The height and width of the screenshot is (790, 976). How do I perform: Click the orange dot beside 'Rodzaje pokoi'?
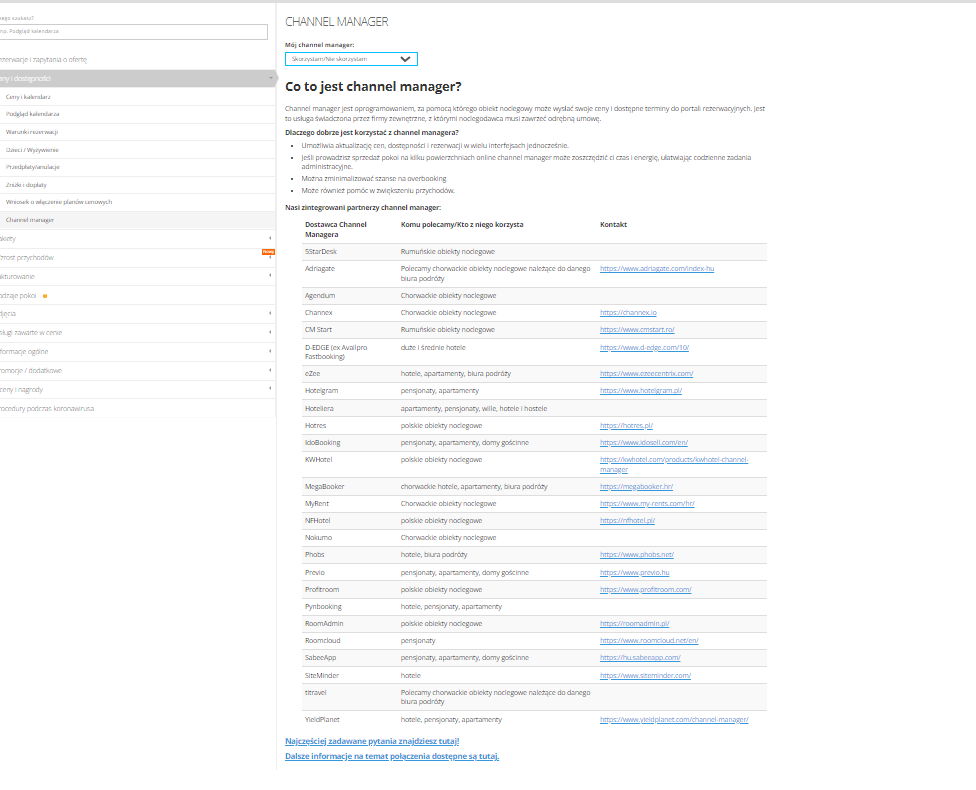[45, 295]
